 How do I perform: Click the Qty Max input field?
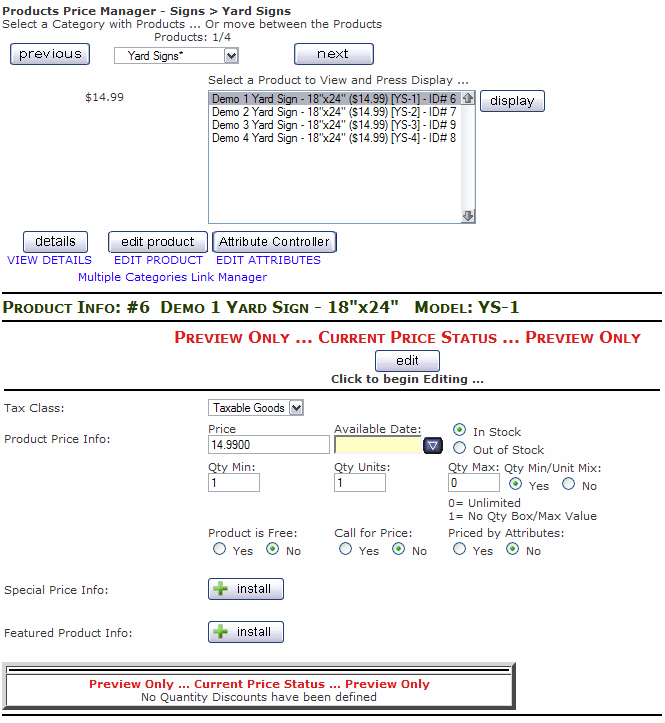pos(474,483)
